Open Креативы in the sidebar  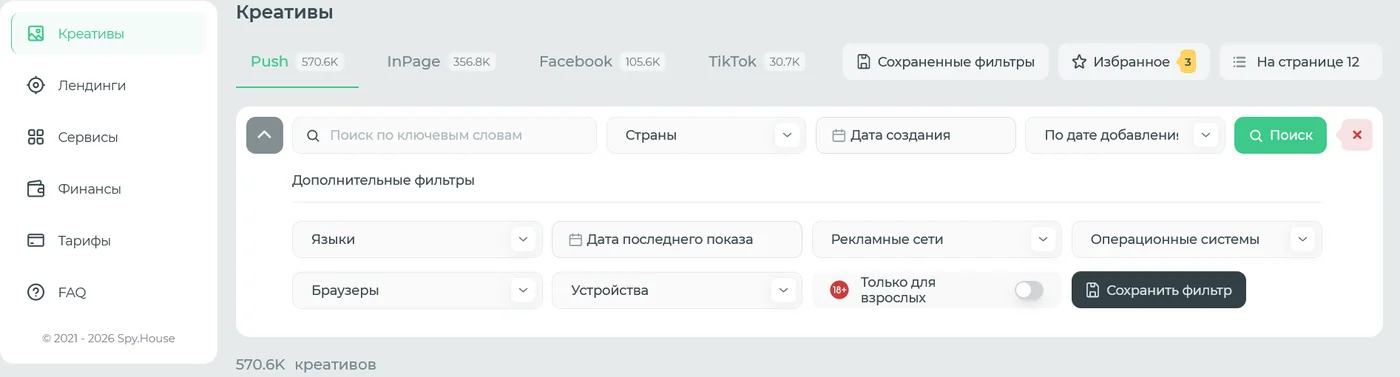click(x=109, y=34)
